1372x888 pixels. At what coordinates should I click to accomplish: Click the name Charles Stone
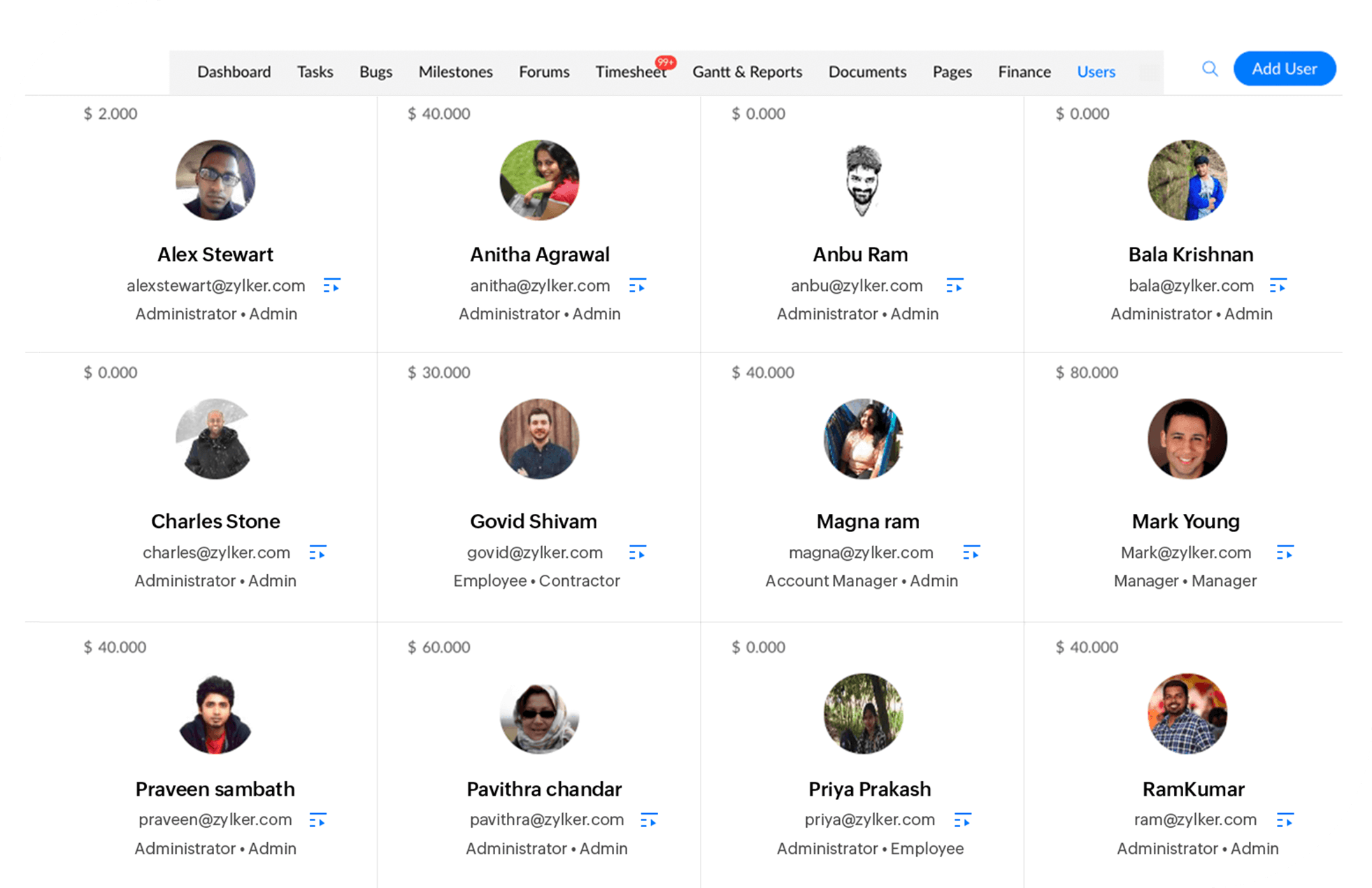(x=215, y=521)
